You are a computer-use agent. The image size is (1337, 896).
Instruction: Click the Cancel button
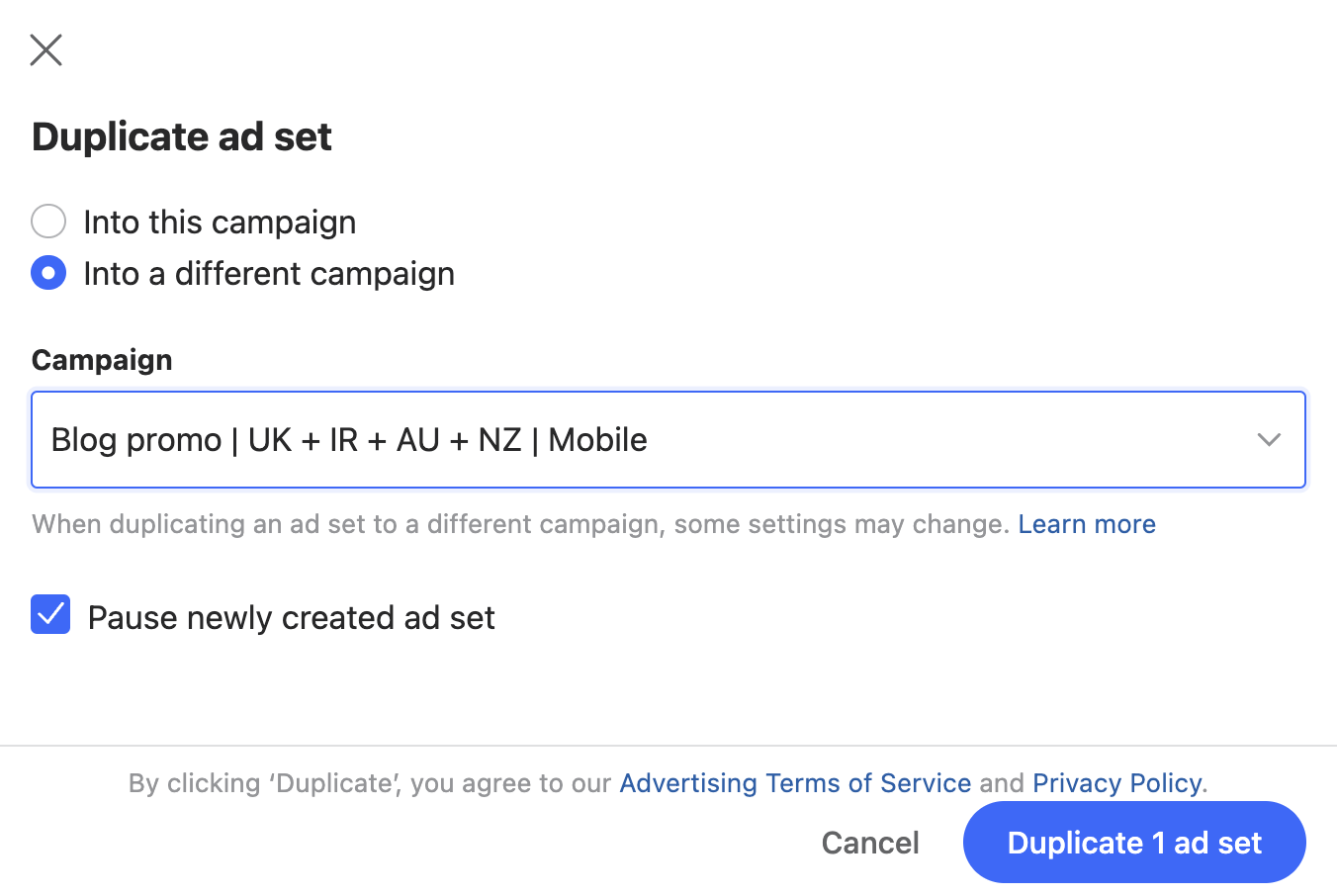tap(869, 842)
